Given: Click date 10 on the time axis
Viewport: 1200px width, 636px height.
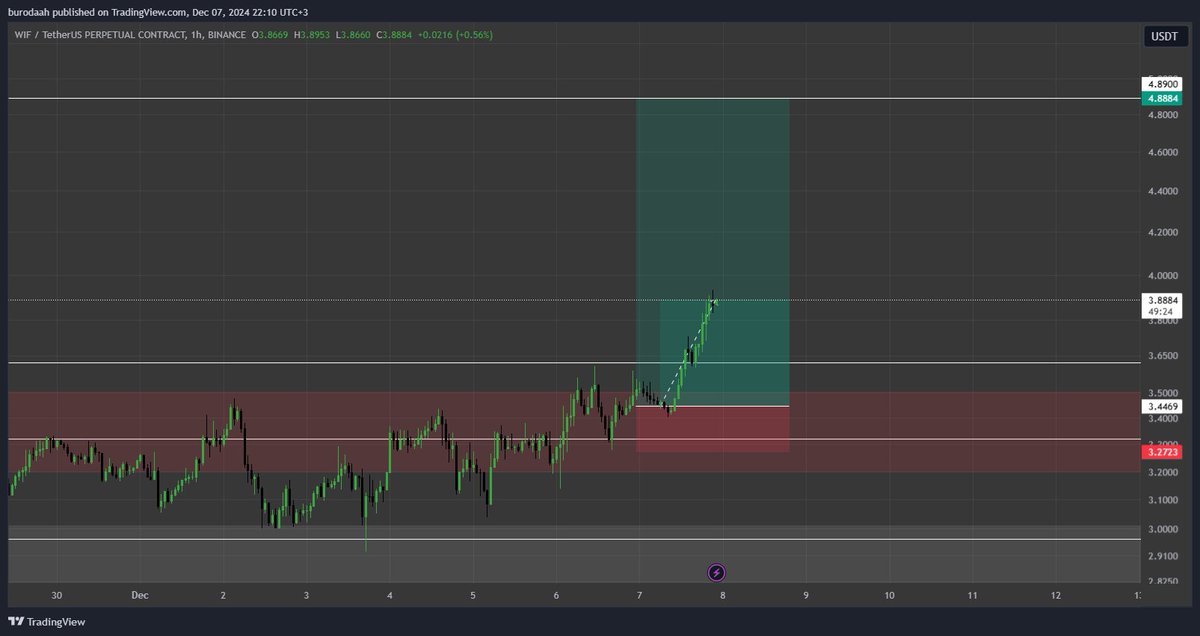Looking at the screenshot, I should tap(889, 595).
